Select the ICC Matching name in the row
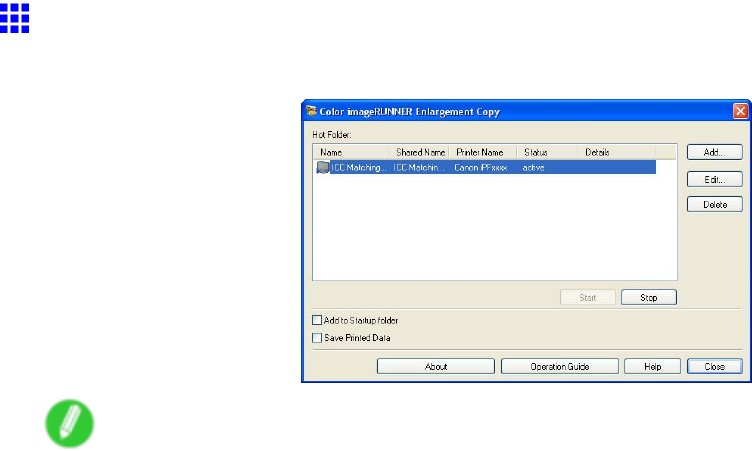 coord(358,167)
